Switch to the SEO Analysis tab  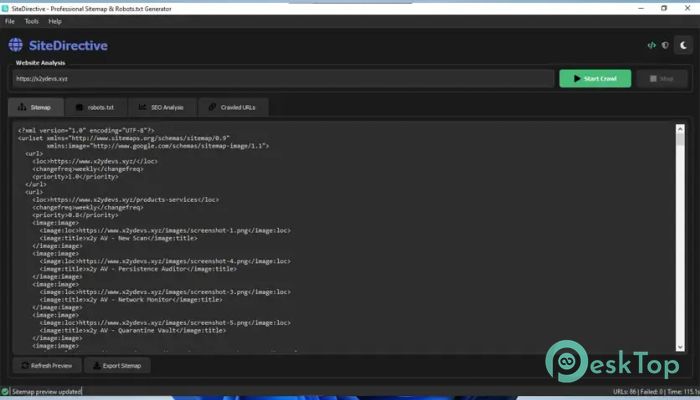(x=162, y=107)
